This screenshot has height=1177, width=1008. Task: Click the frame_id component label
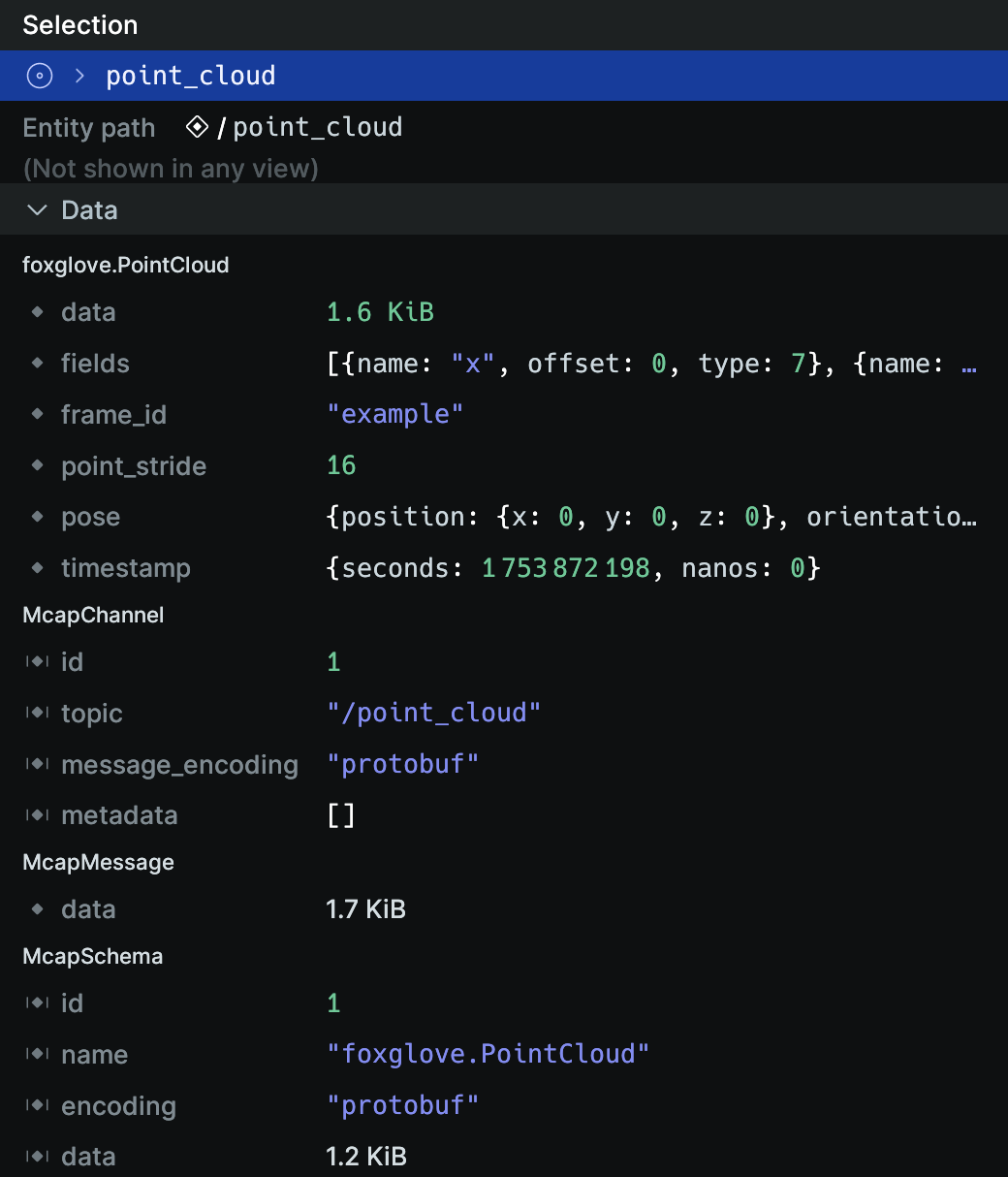pyautogui.click(x=113, y=415)
